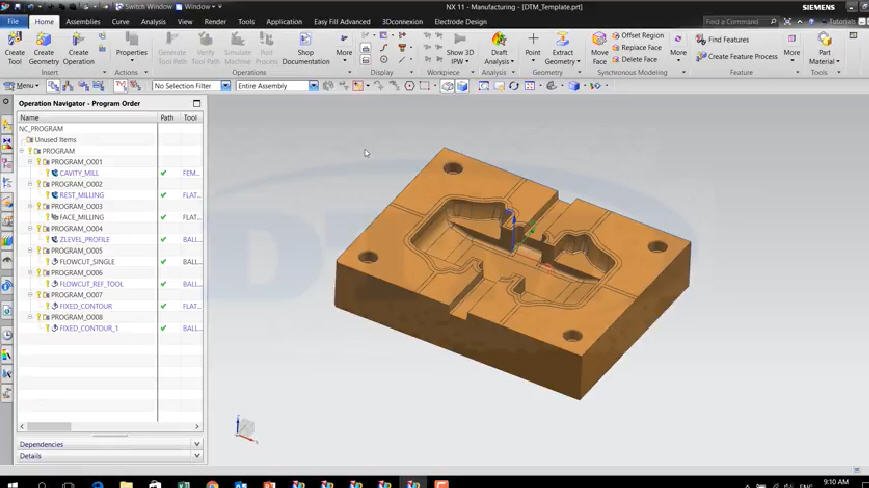
Task: Switch to the Assemblies tab
Action: pos(83,22)
